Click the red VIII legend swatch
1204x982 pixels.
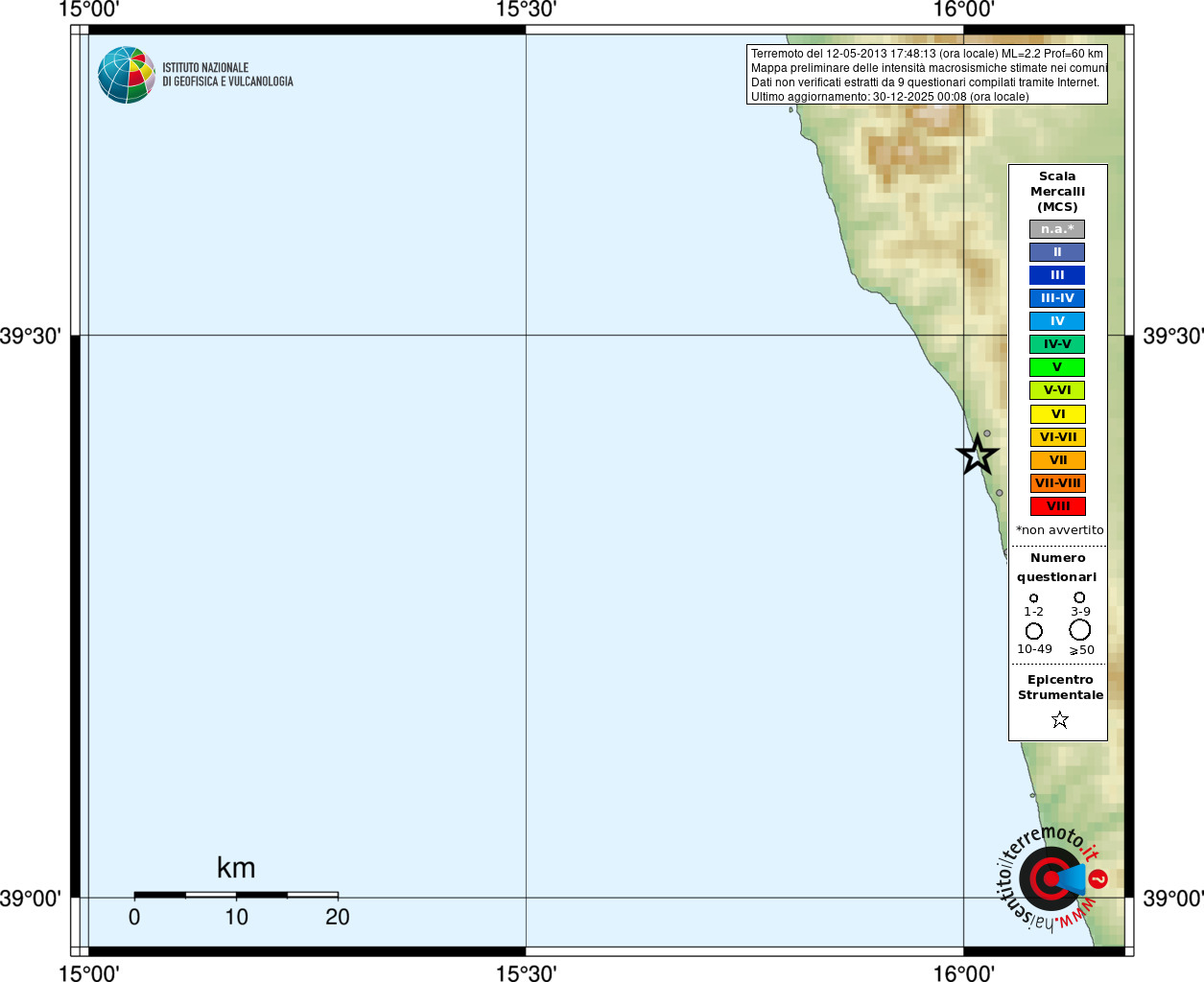(1058, 506)
